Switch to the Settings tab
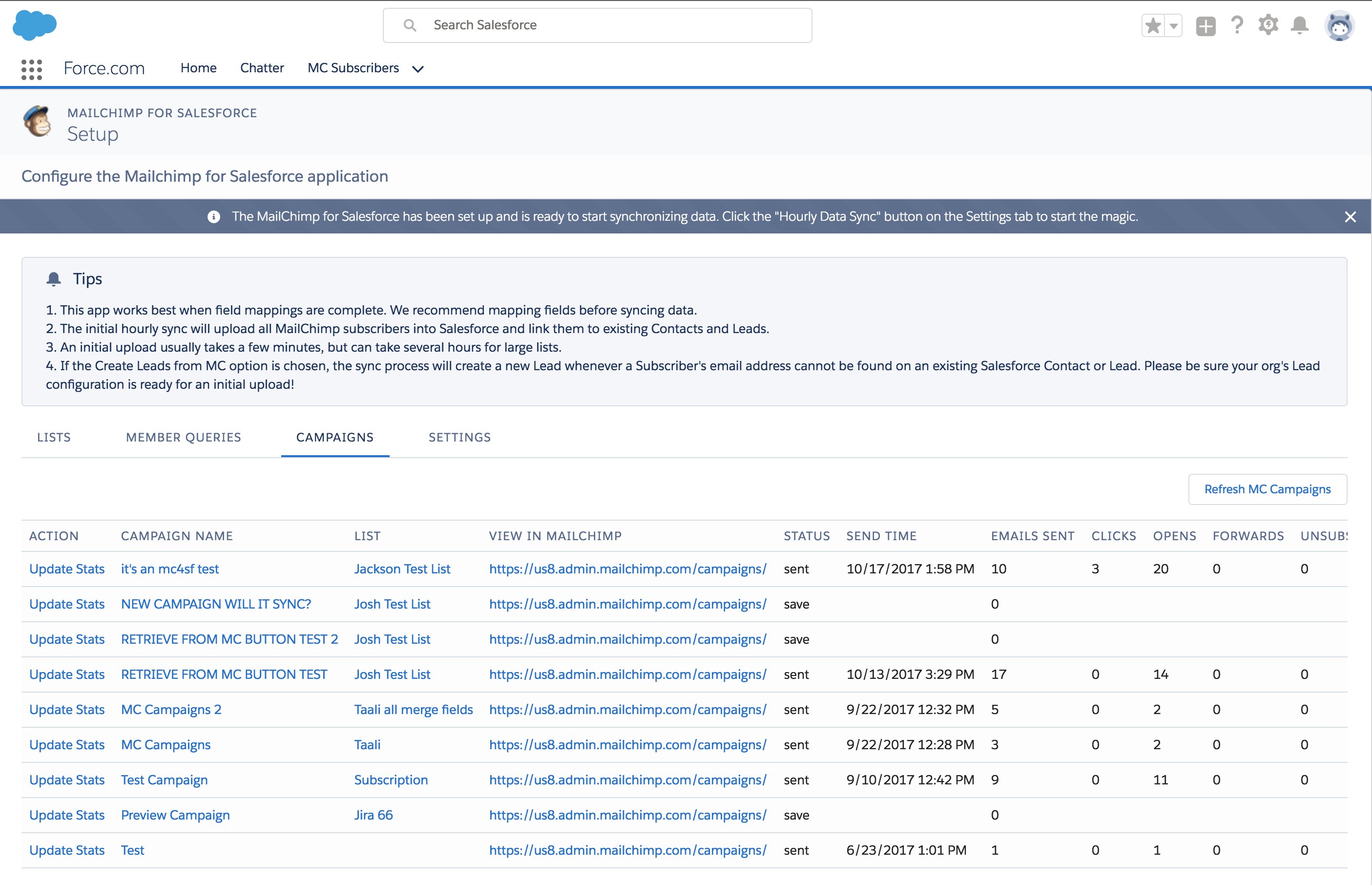The height and width of the screenshot is (885, 1372). click(x=459, y=437)
